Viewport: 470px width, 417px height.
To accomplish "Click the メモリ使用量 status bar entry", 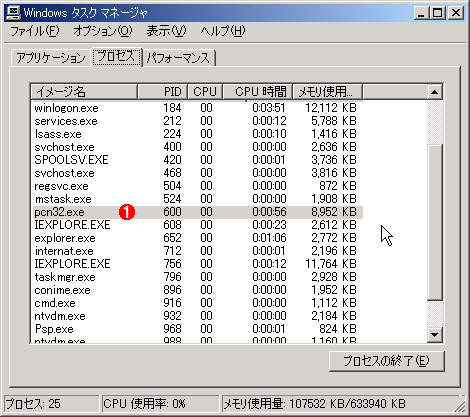I will click(x=340, y=404).
